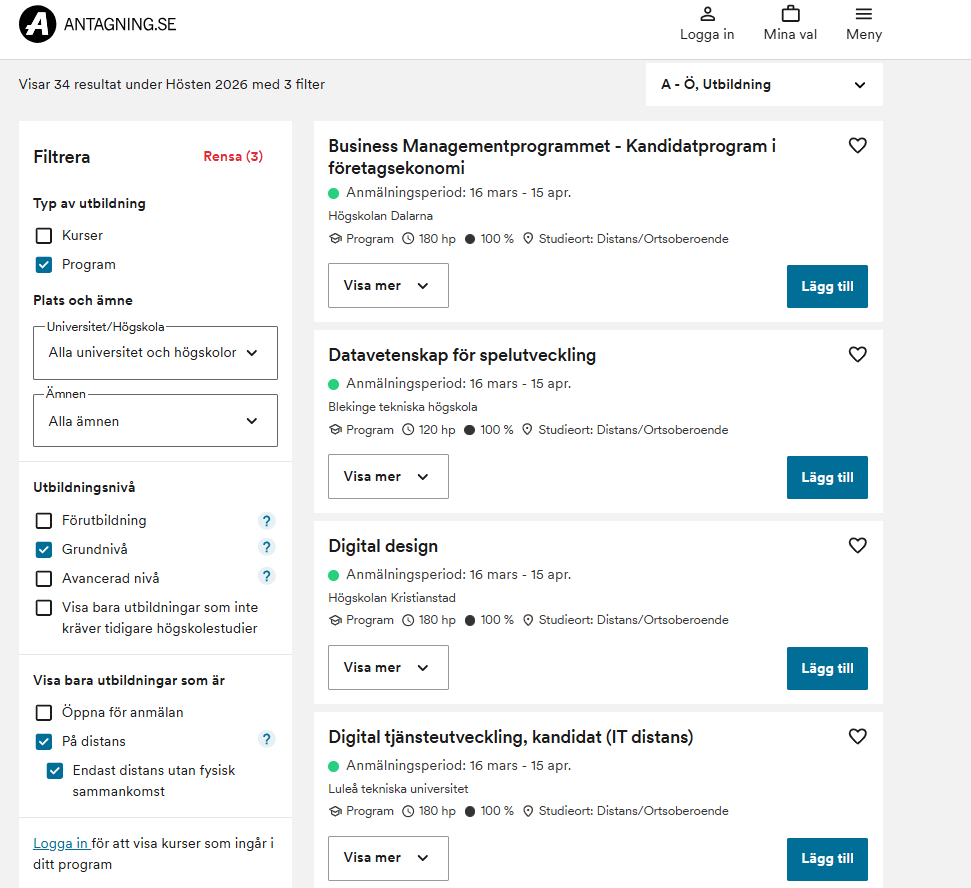Show help icon next to Grundnivå

coord(266,548)
